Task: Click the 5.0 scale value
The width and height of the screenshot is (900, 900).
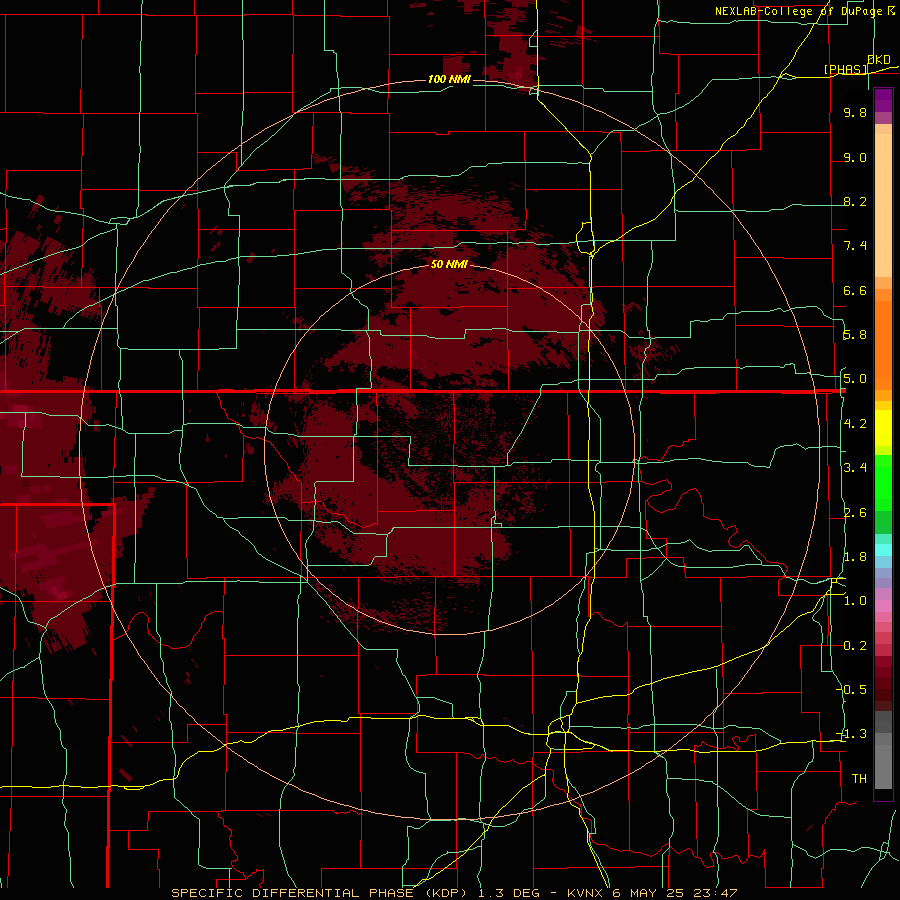Action: coord(855,379)
